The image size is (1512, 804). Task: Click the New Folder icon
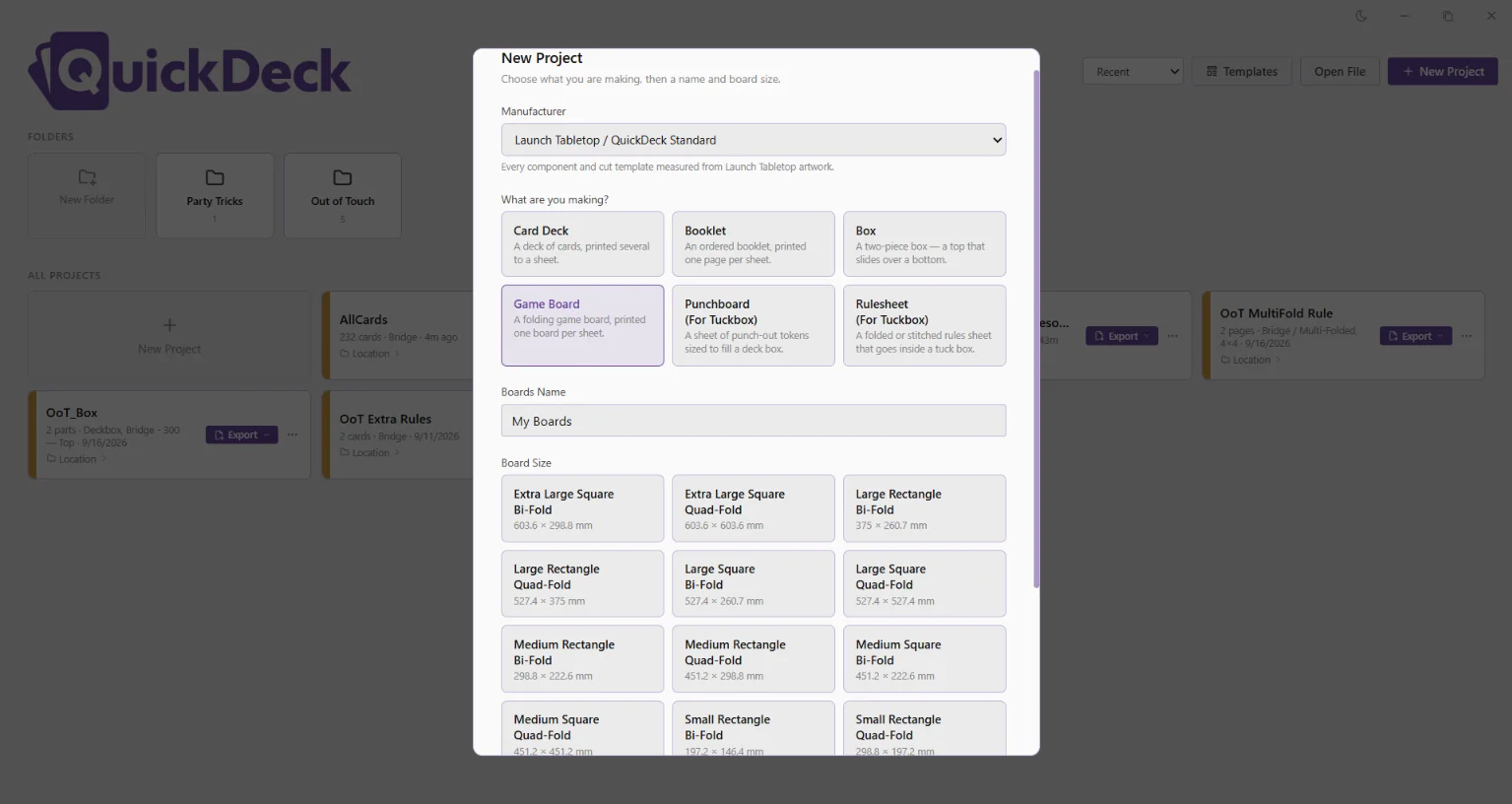pos(87,177)
